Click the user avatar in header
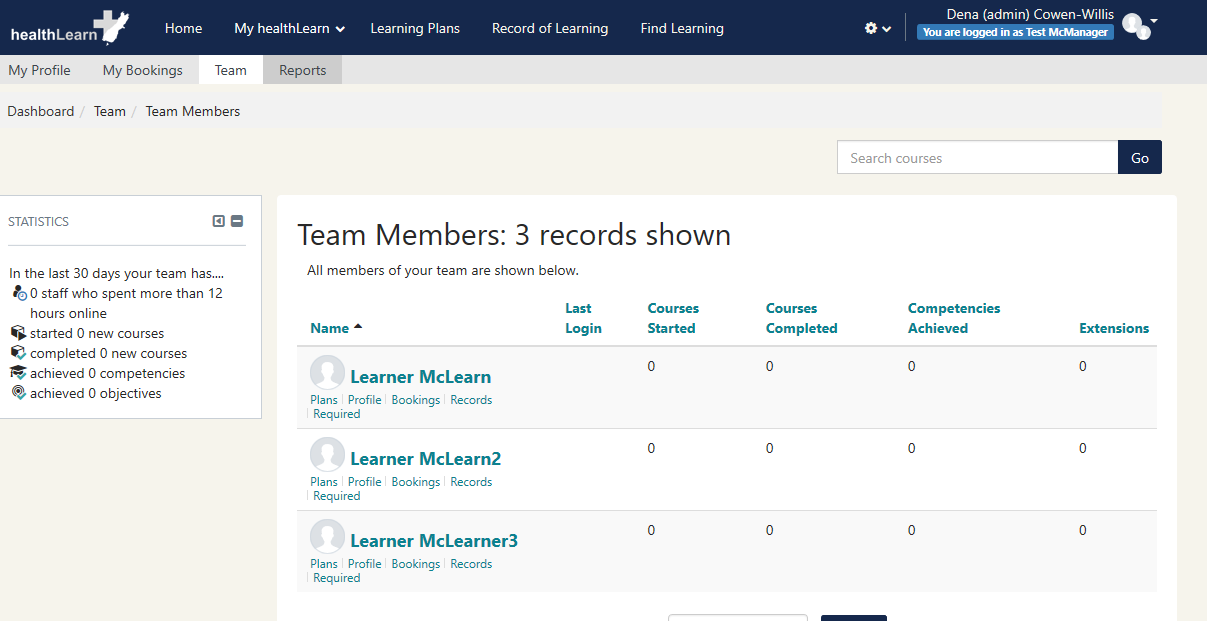Screen dimensions: 1207x621 click(x=1135, y=26)
